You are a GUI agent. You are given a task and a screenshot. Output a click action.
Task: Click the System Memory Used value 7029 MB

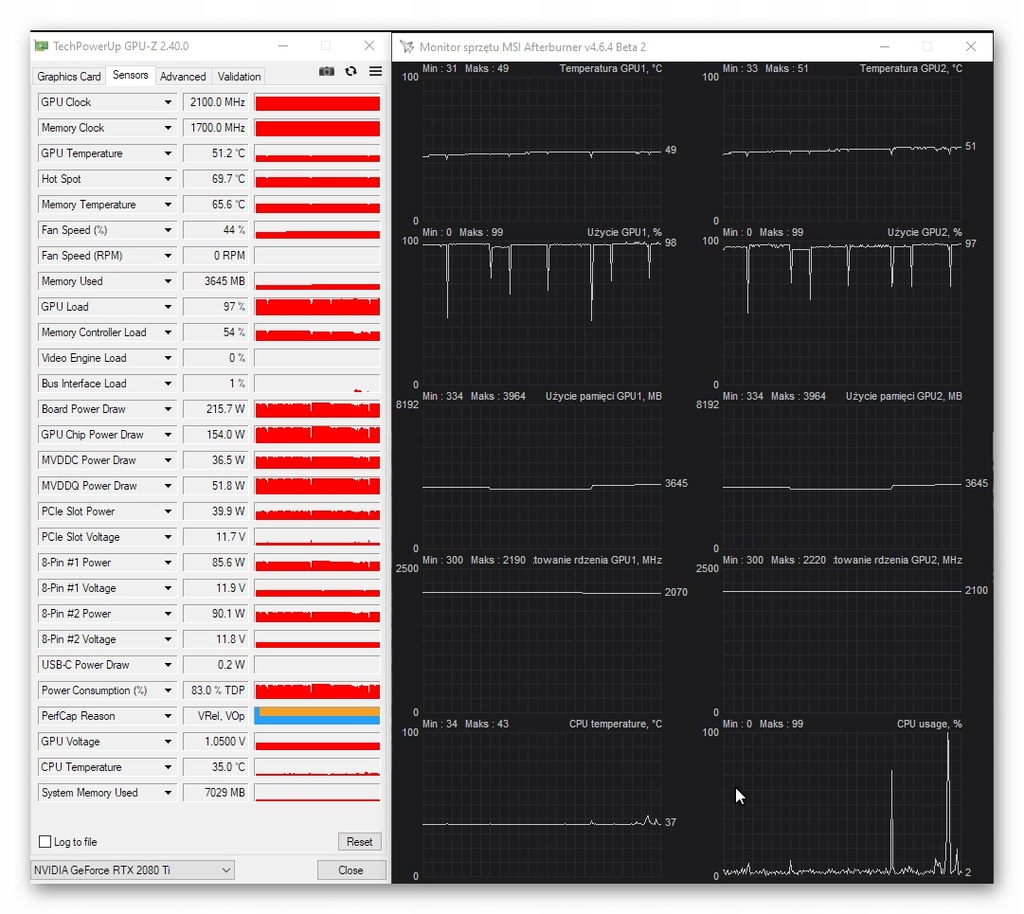[216, 793]
